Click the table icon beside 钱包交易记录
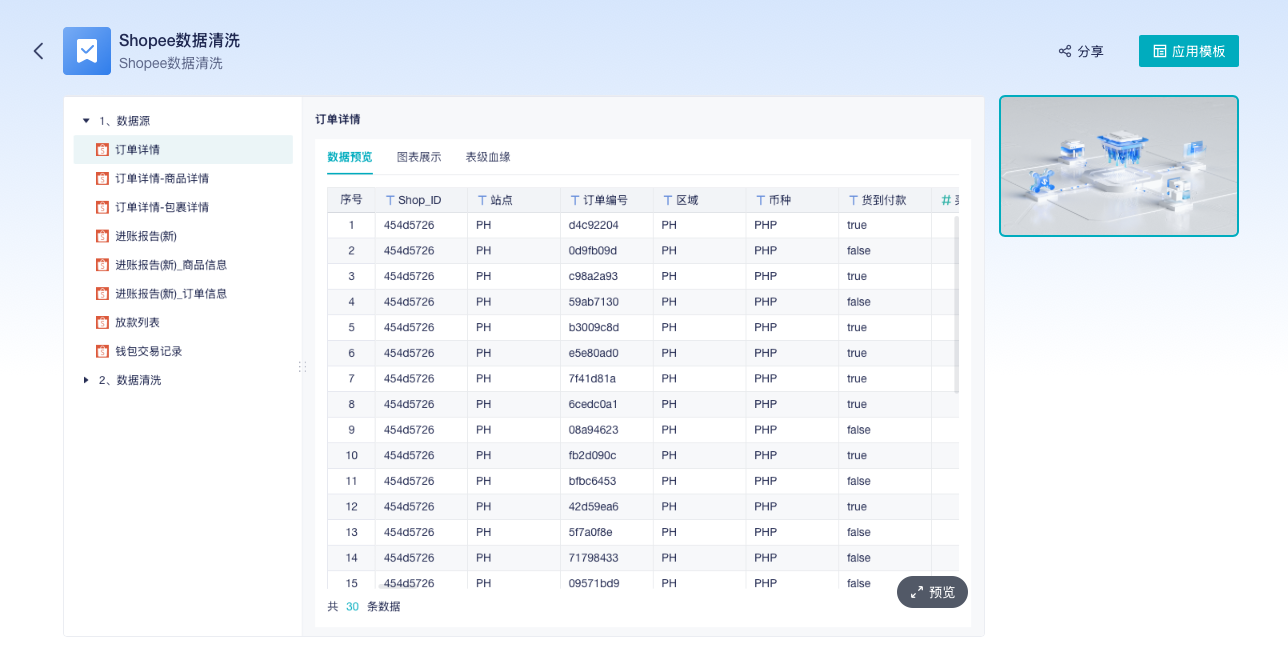Screen dimensions: 1288x656 [102, 352]
